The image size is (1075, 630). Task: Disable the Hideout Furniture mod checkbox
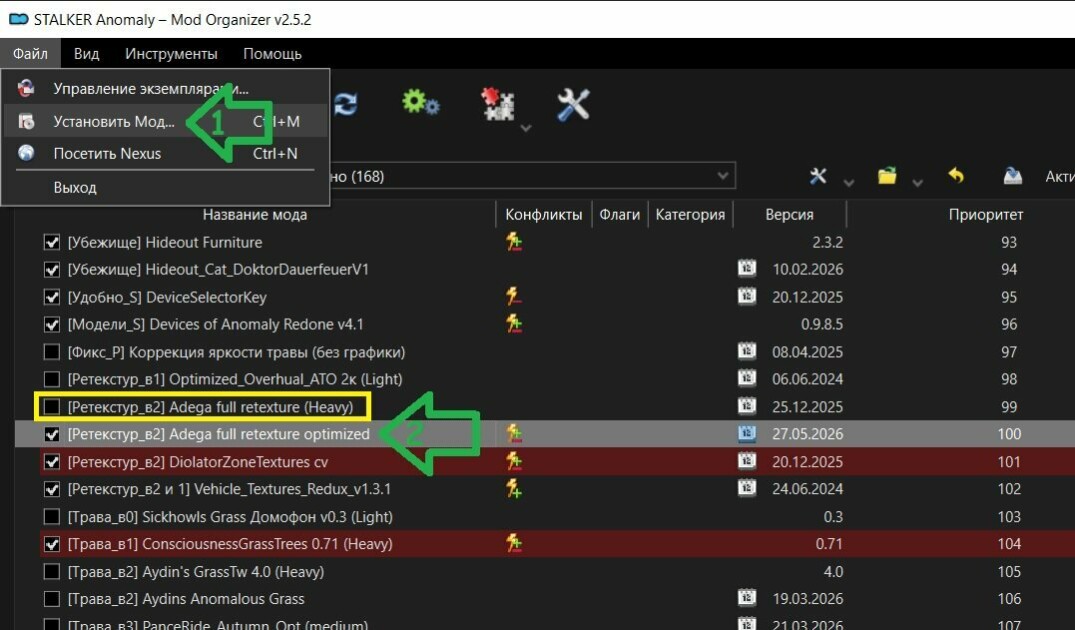pos(51,242)
